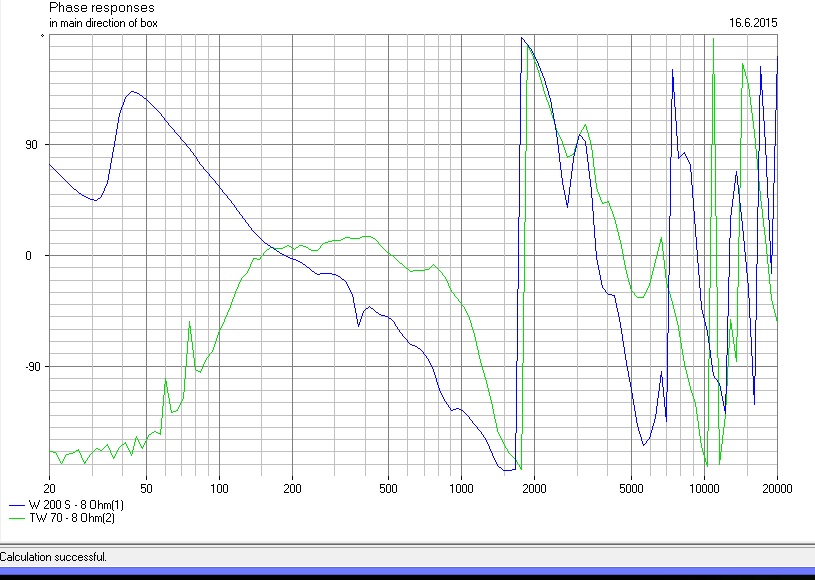Click the green legend line for TW 70
The image size is (815, 580).
pyautogui.click(x=17, y=519)
